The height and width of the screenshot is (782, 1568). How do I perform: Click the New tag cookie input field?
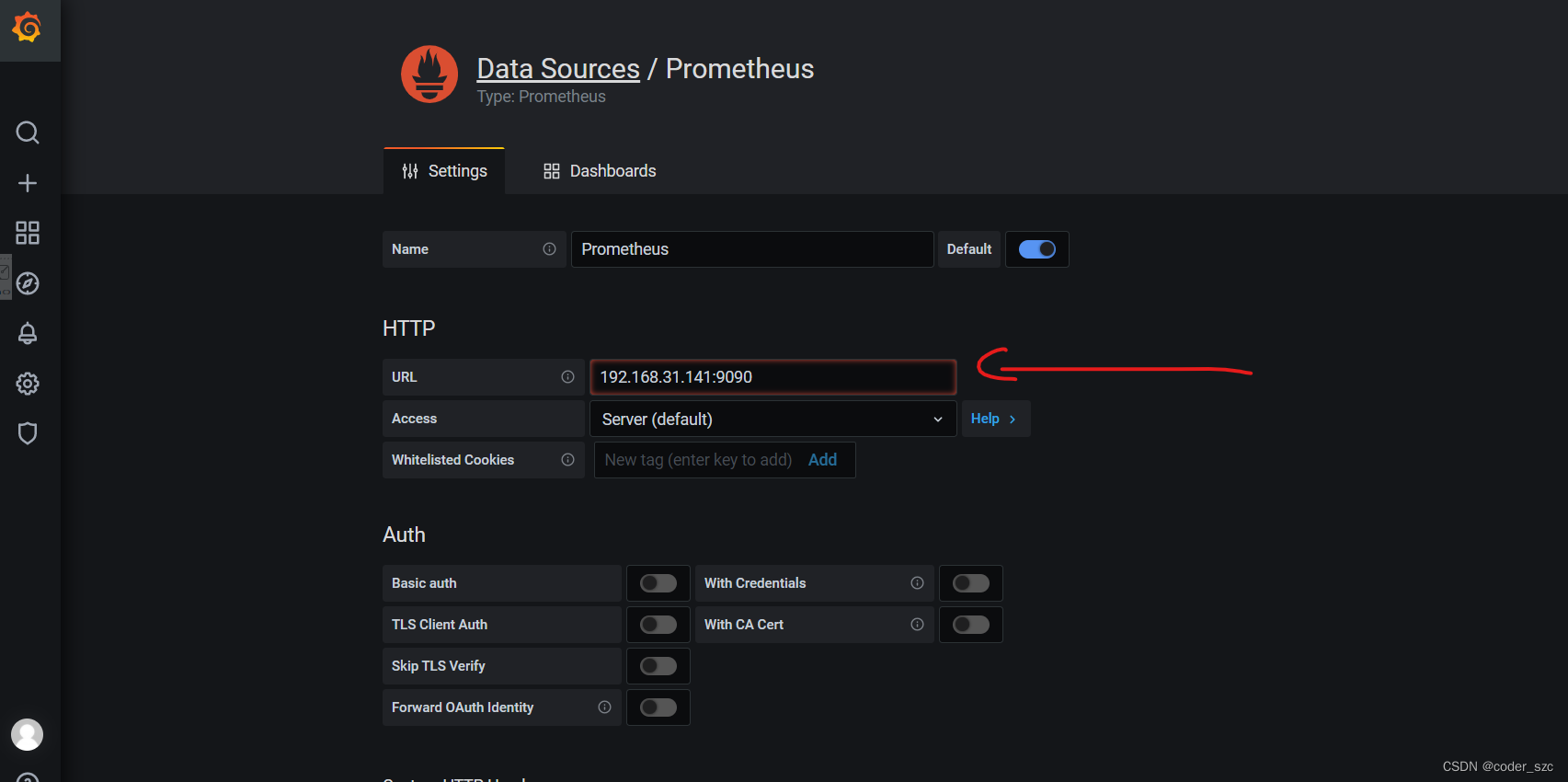(698, 460)
